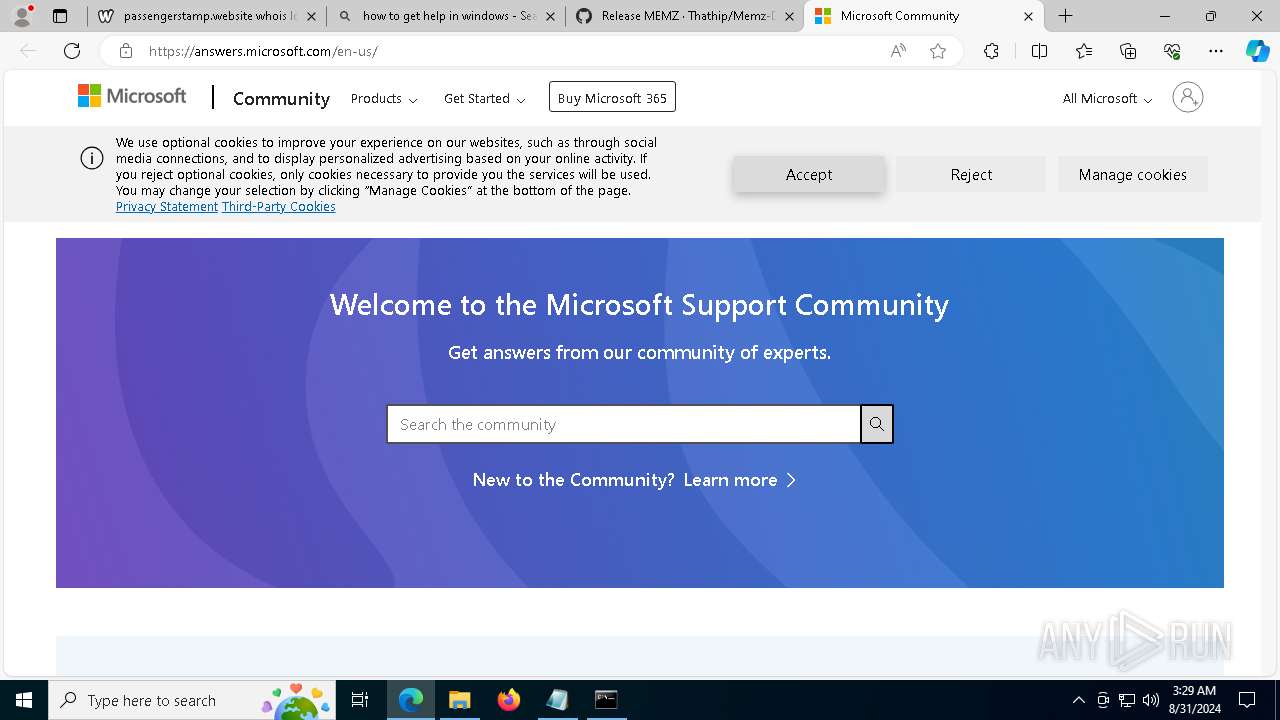This screenshot has height=720, width=1280.
Task: Activate Read aloud icon in address bar
Action: coord(898,51)
